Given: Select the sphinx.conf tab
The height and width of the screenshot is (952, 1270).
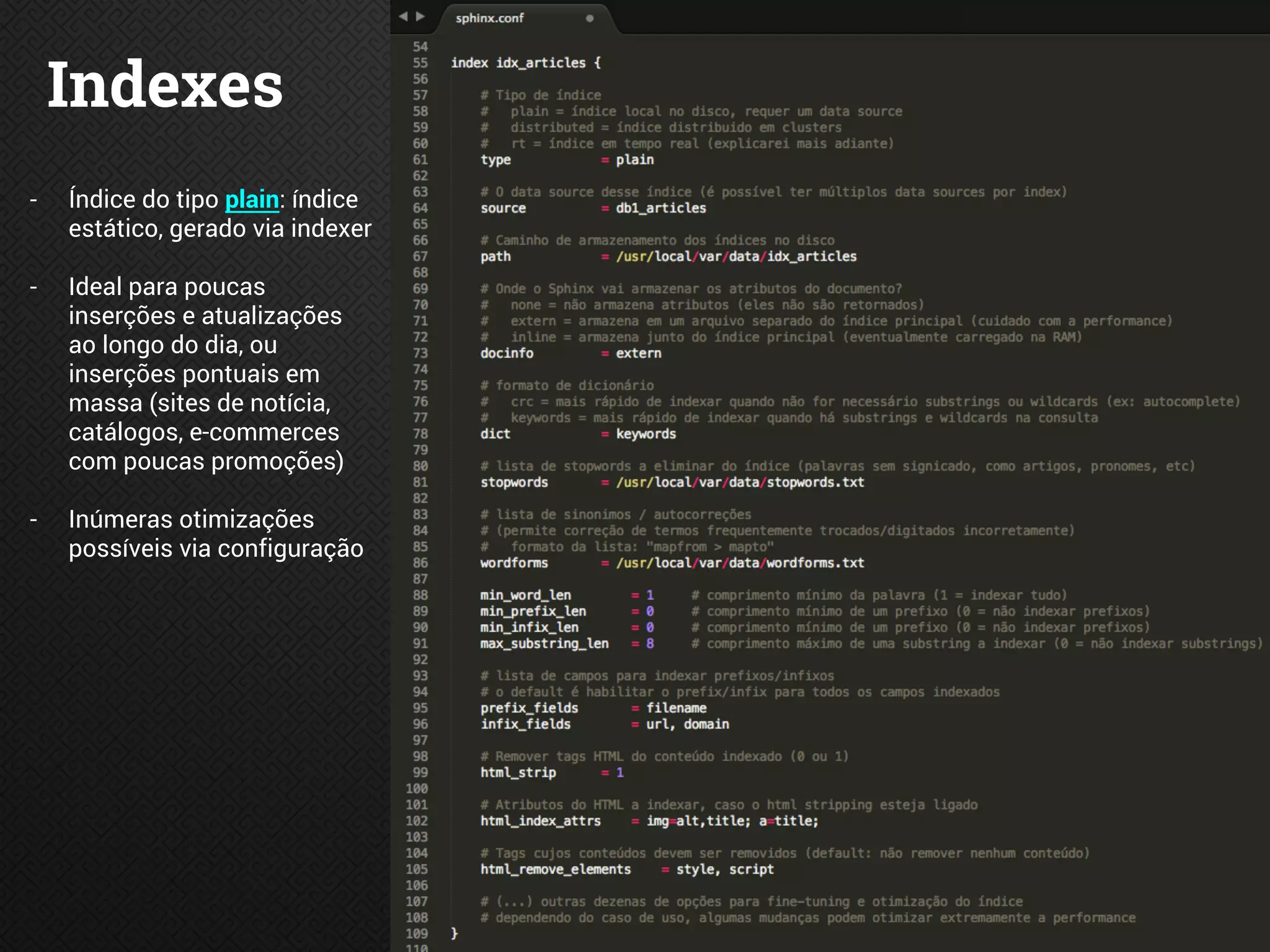Looking at the screenshot, I should point(490,19).
